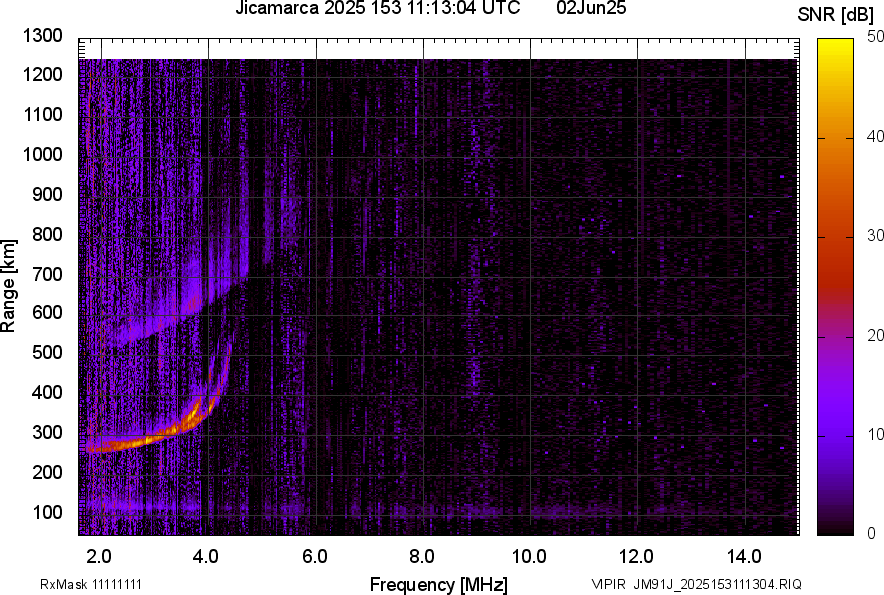Click the range tick label '100'

click(x=47, y=512)
